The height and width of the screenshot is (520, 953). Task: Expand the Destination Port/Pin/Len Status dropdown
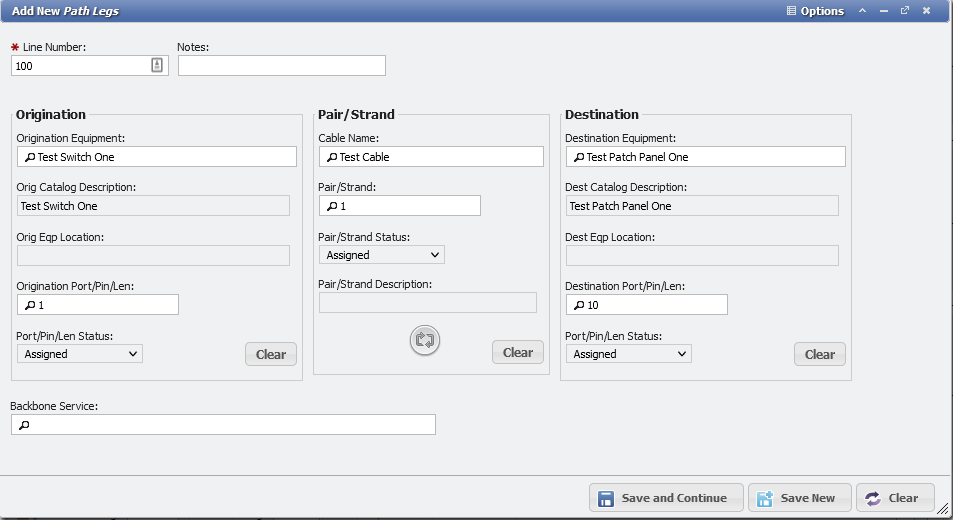pos(629,354)
